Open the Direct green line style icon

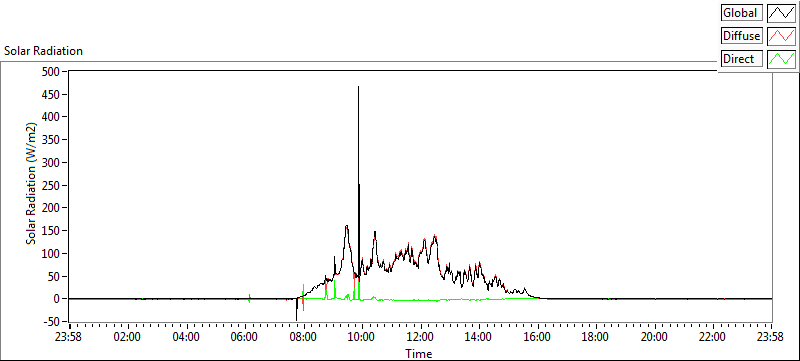pyautogui.click(x=782, y=59)
